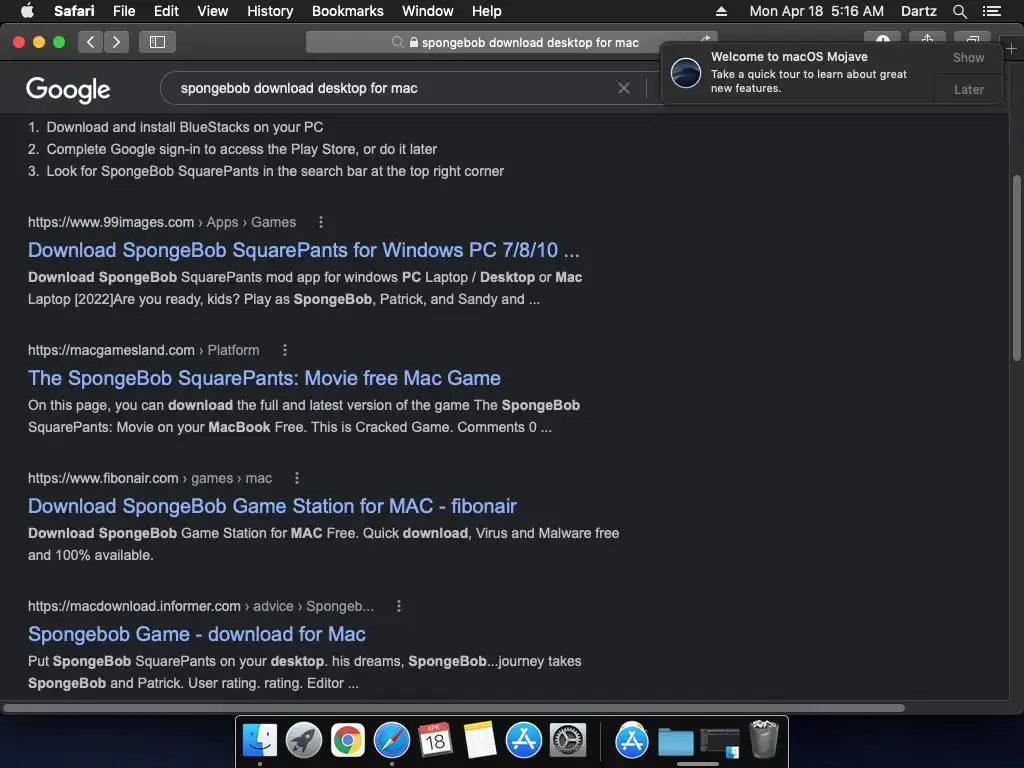The height and width of the screenshot is (768, 1024).
Task: Open Notes app in the Dock
Action: (480, 741)
